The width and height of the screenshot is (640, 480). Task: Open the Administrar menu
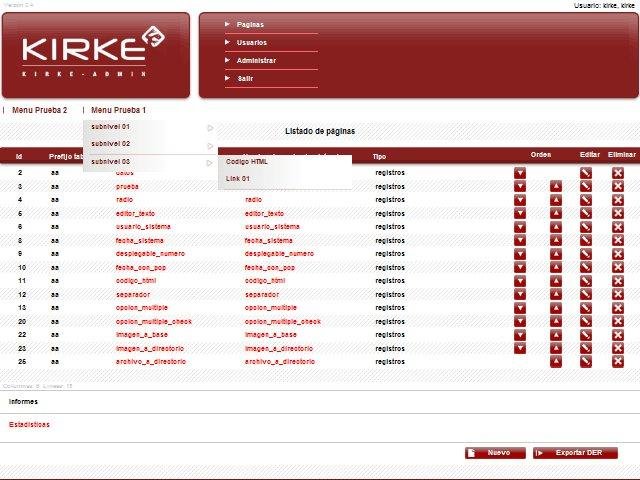coord(256,60)
